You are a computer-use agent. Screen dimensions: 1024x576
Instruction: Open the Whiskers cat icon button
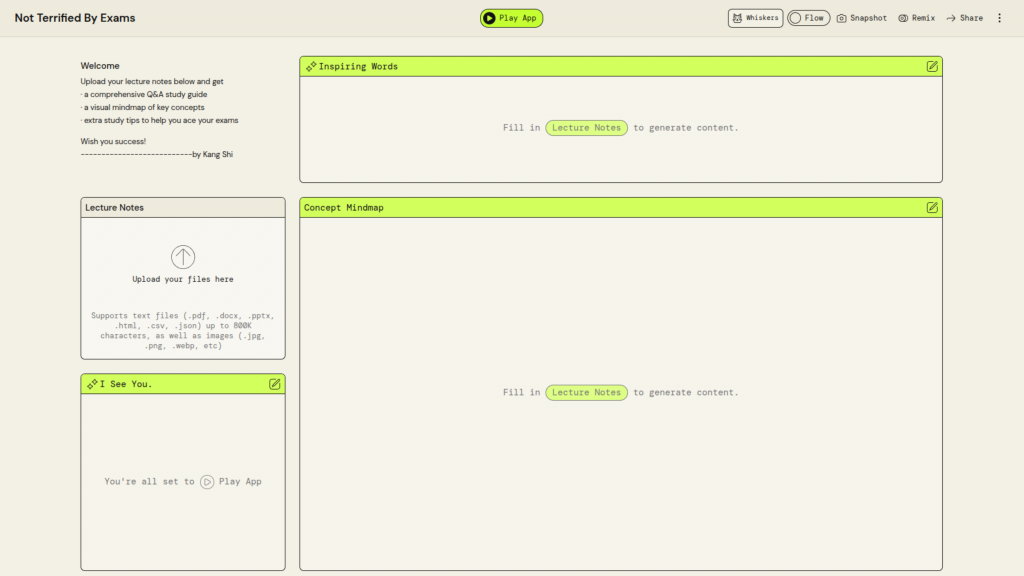755,18
